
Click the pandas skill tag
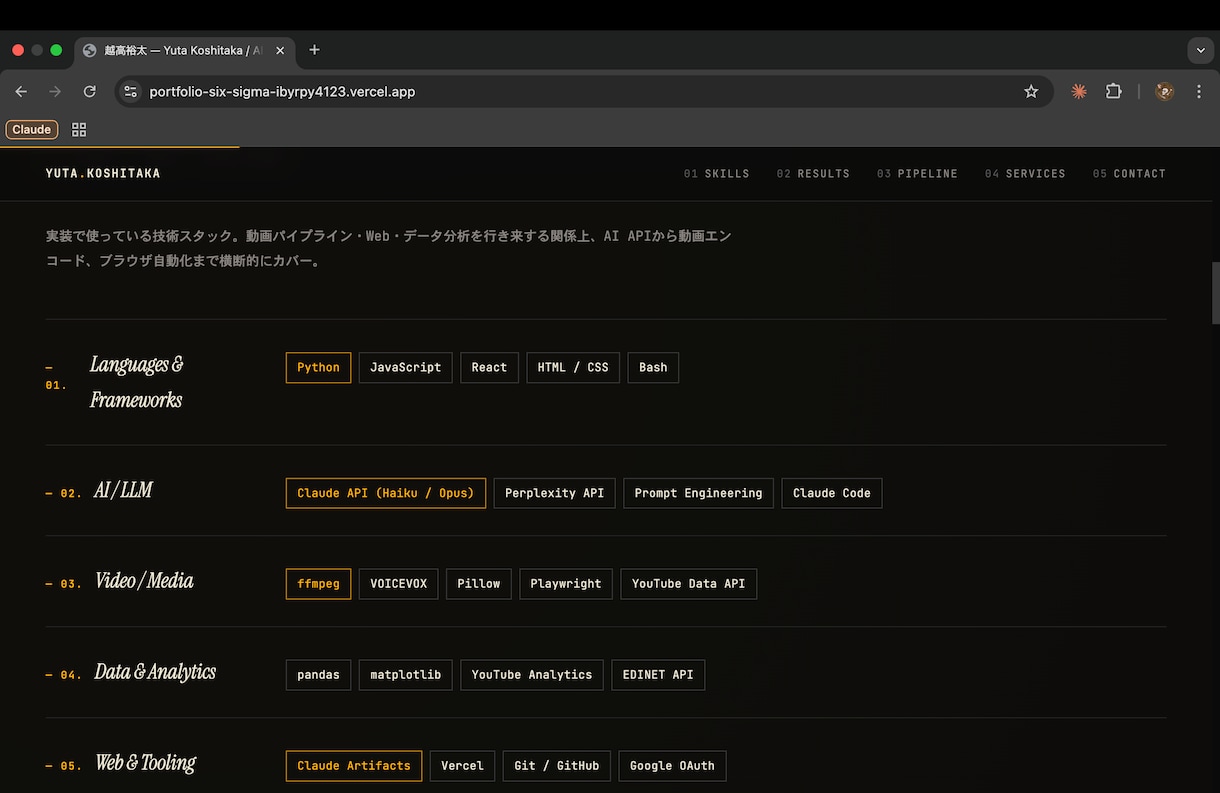[x=318, y=675]
